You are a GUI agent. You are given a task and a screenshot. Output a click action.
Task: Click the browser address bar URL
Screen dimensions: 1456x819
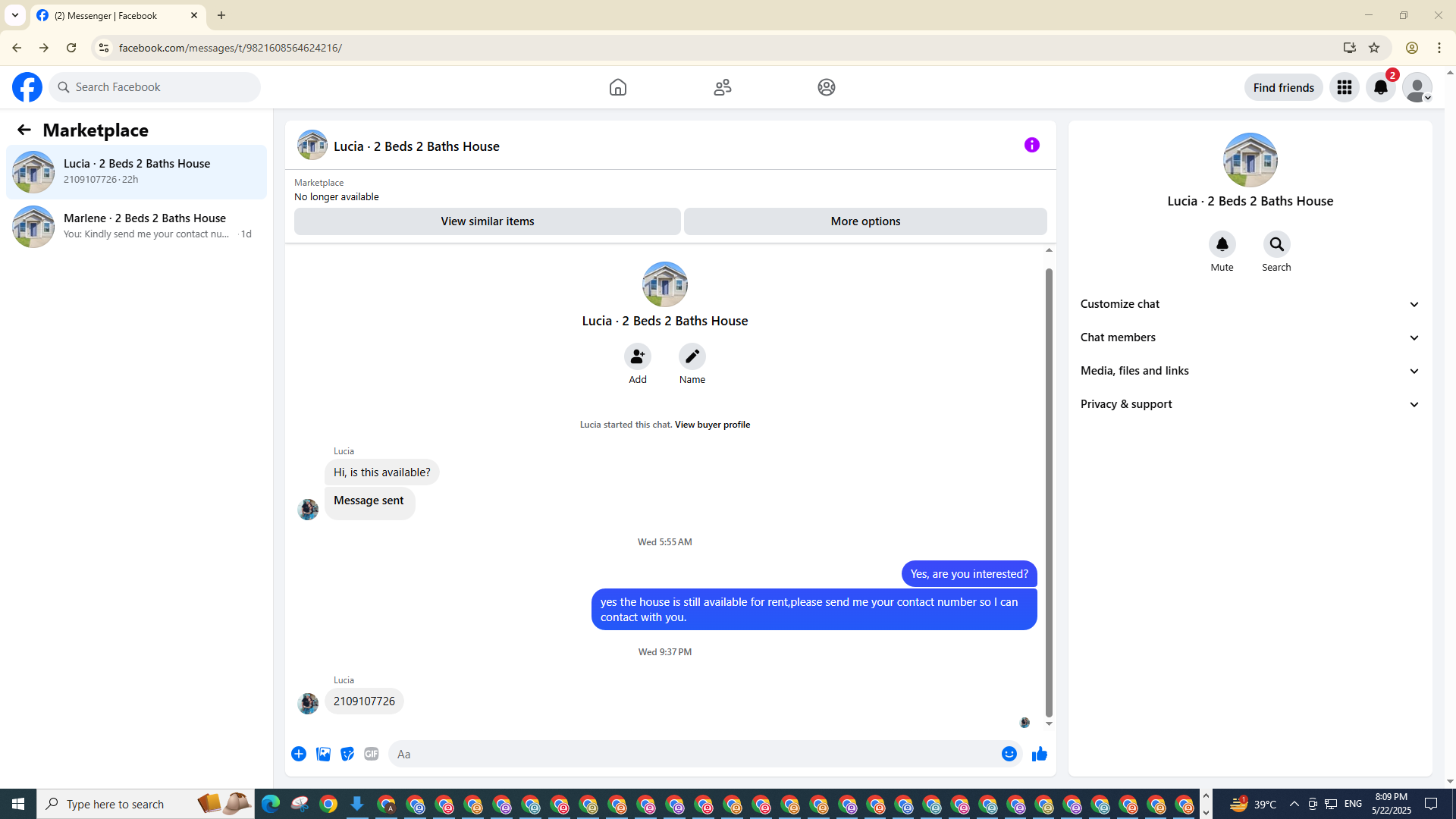point(230,48)
